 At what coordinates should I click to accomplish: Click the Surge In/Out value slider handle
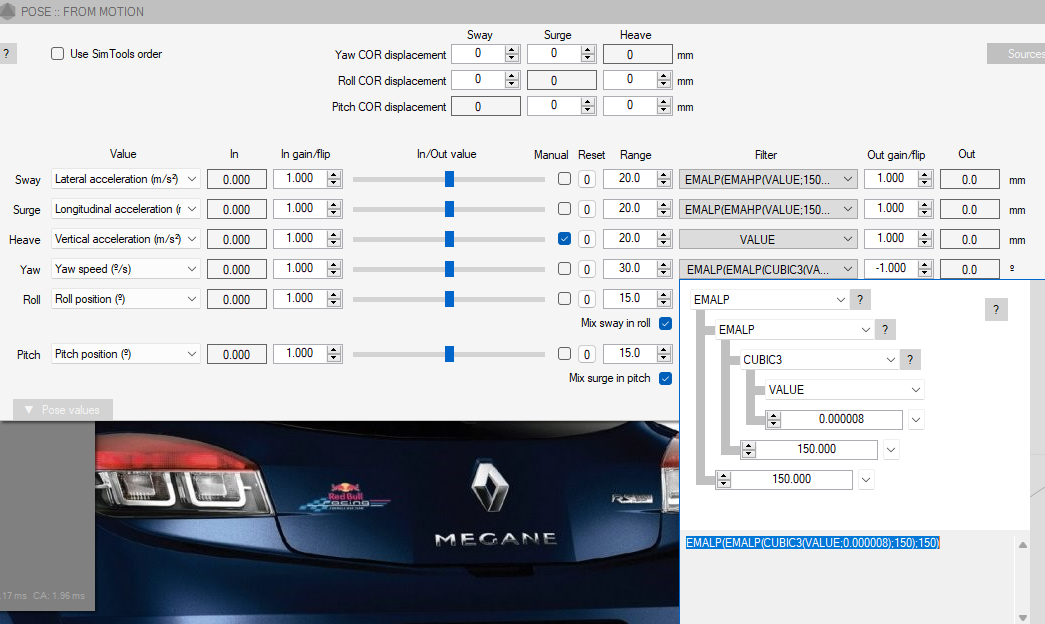[x=449, y=209]
